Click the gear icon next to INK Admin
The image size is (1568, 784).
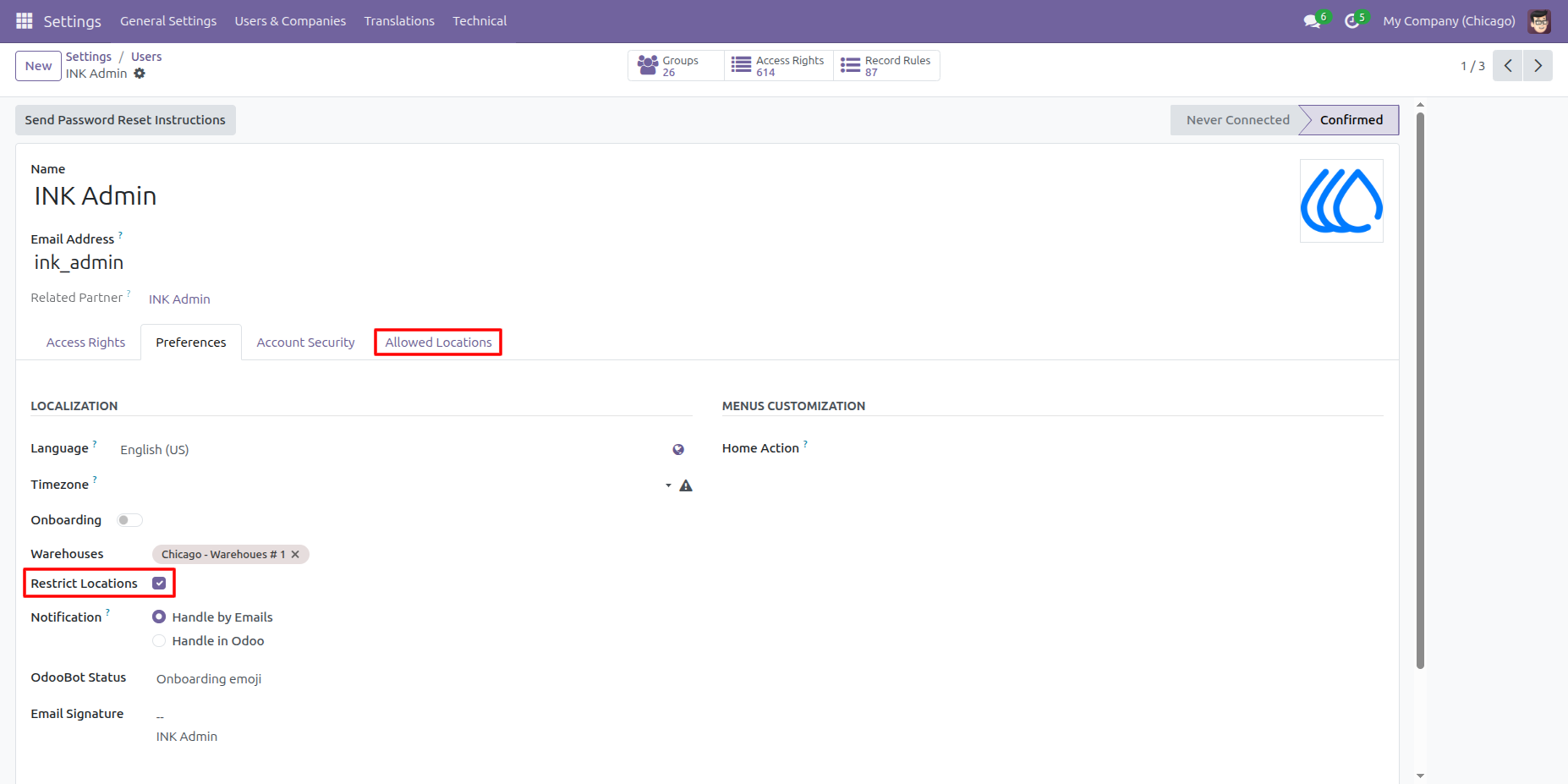pyautogui.click(x=140, y=74)
